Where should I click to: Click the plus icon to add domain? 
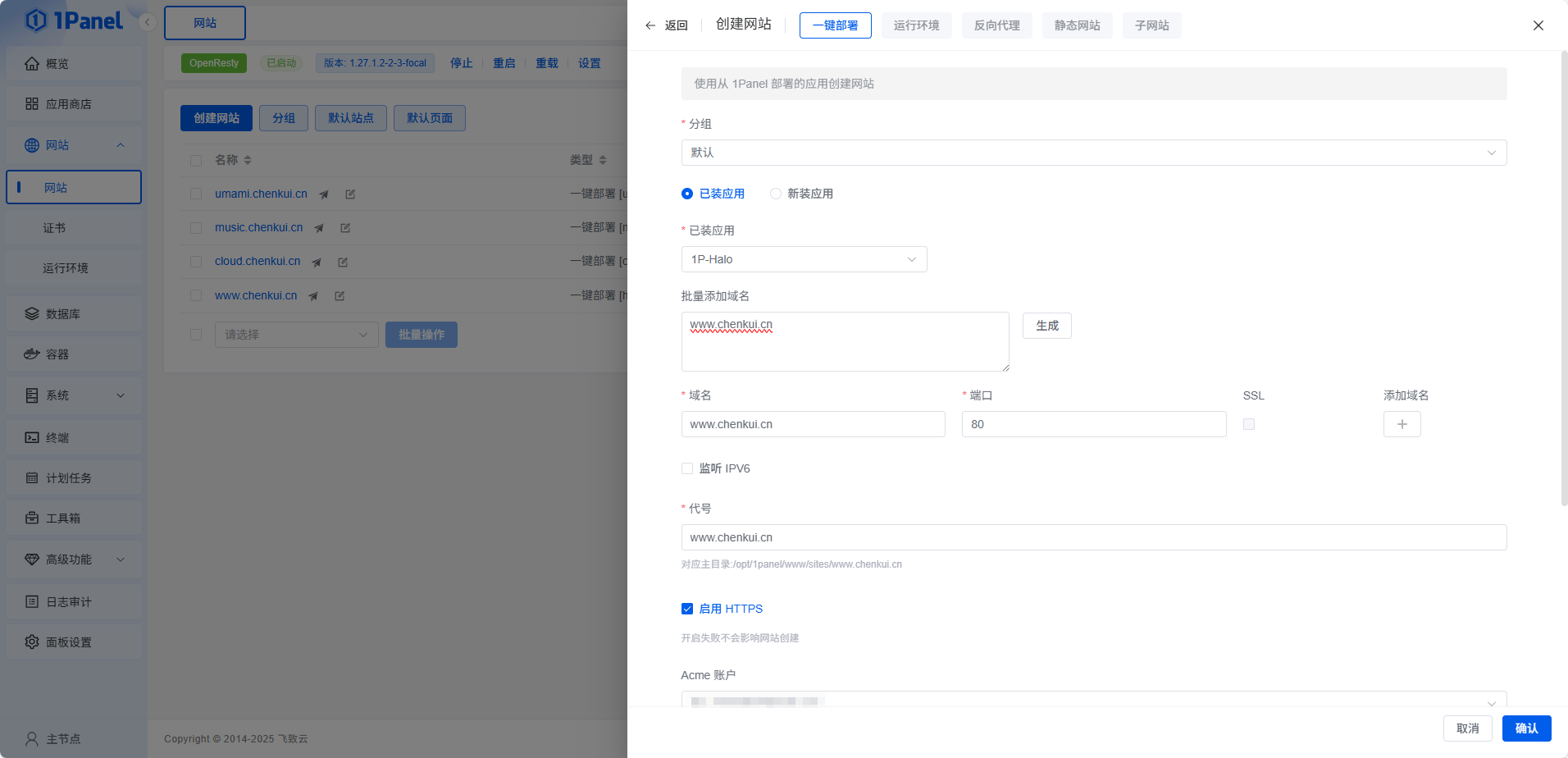(1402, 424)
